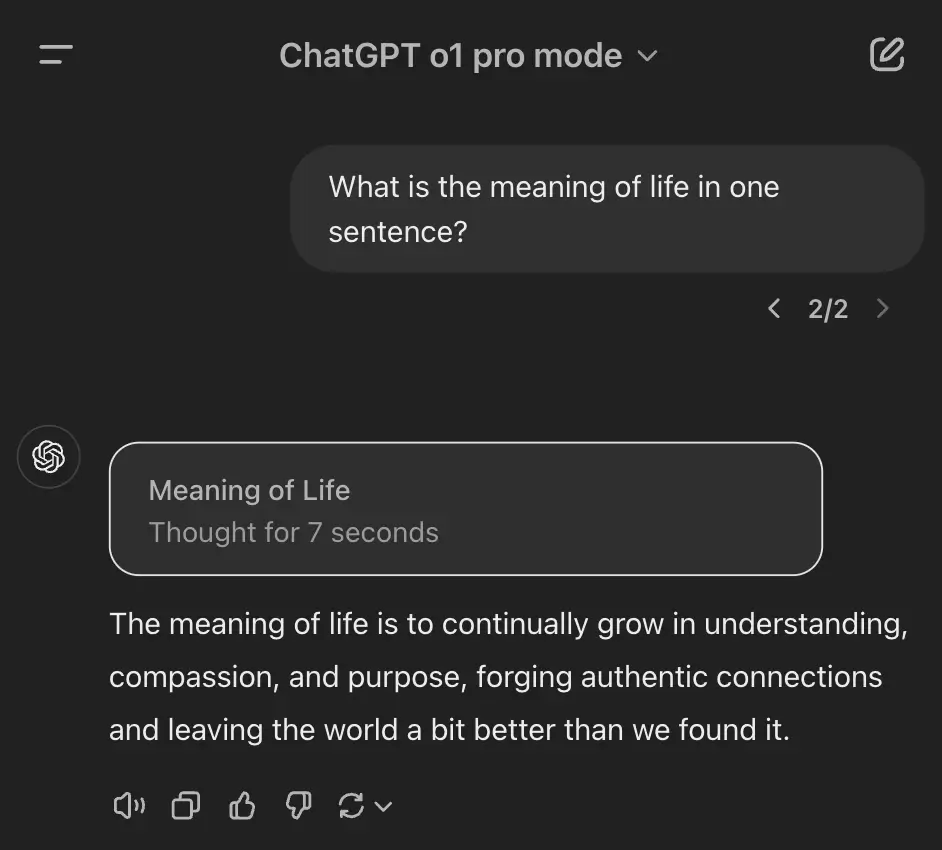Give the response a thumbs up

[242, 805]
